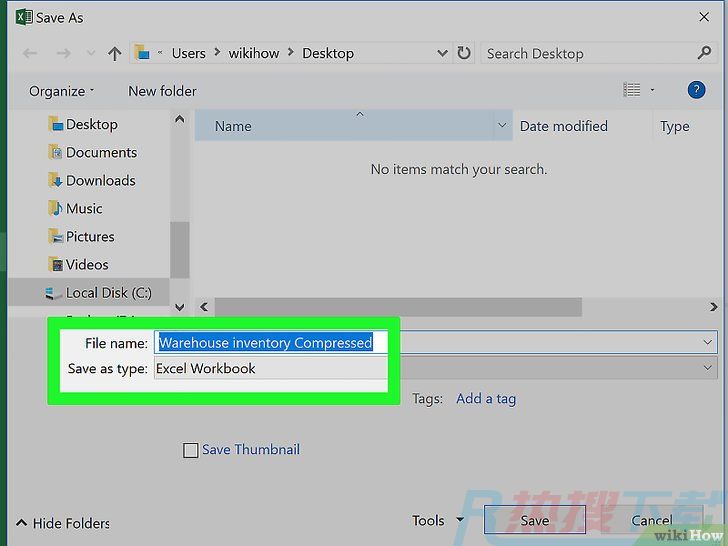The width and height of the screenshot is (728, 546).
Task: Click the Refresh icon beside address bar
Action: [464, 53]
